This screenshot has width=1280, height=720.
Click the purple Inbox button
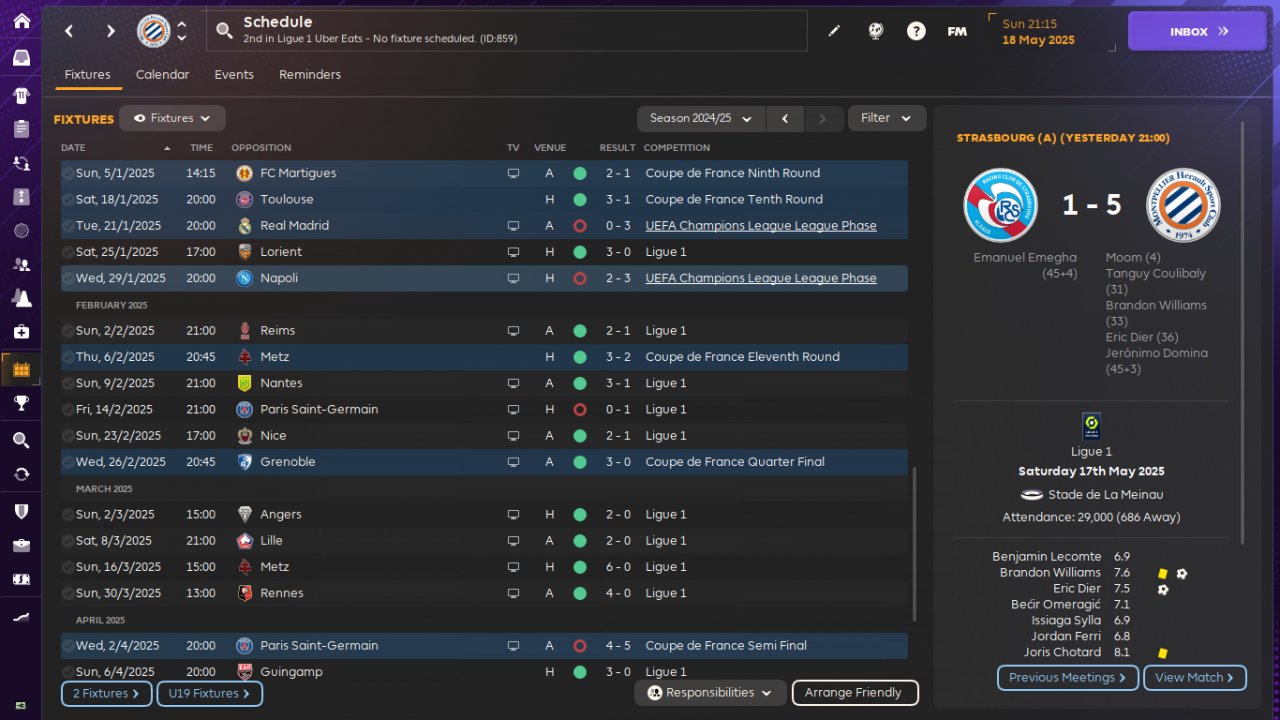[x=1196, y=31]
